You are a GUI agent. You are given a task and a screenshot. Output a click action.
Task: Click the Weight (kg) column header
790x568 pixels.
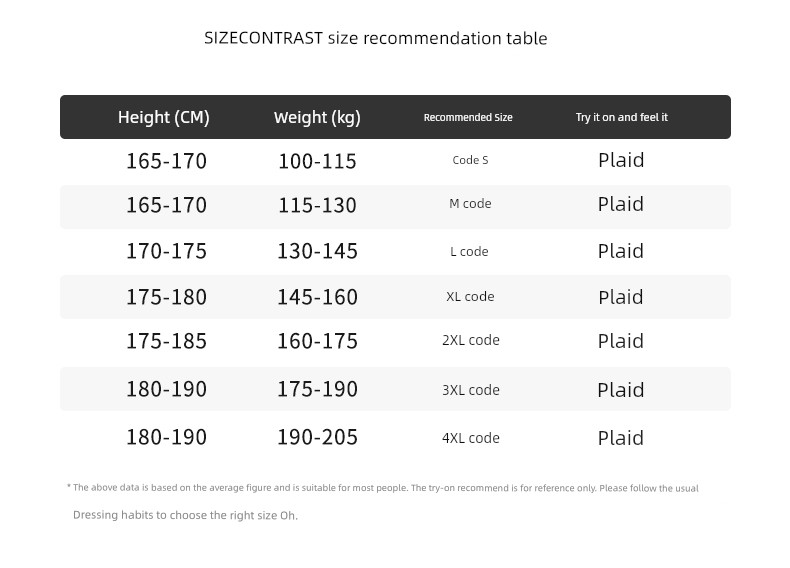coord(317,117)
